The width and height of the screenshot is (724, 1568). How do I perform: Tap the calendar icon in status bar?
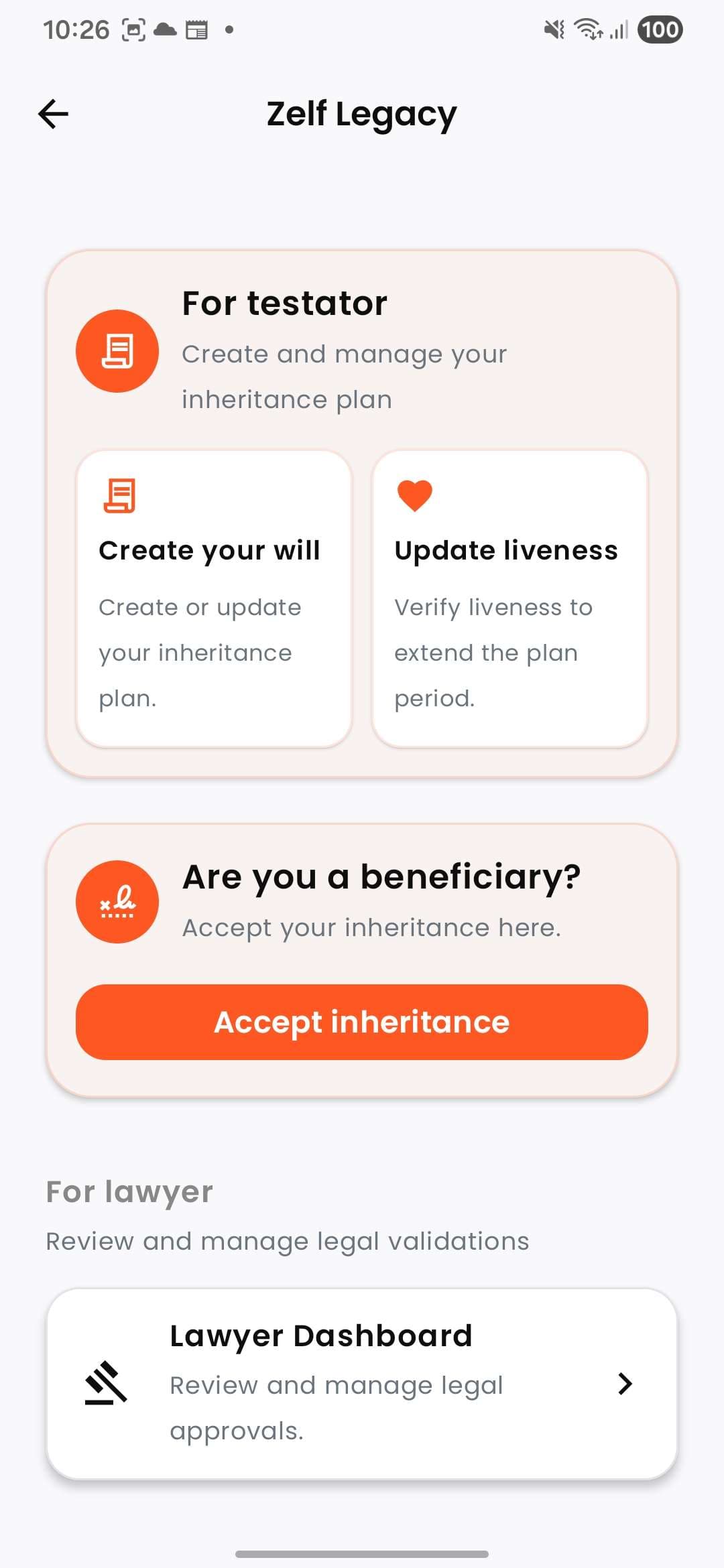point(196,30)
